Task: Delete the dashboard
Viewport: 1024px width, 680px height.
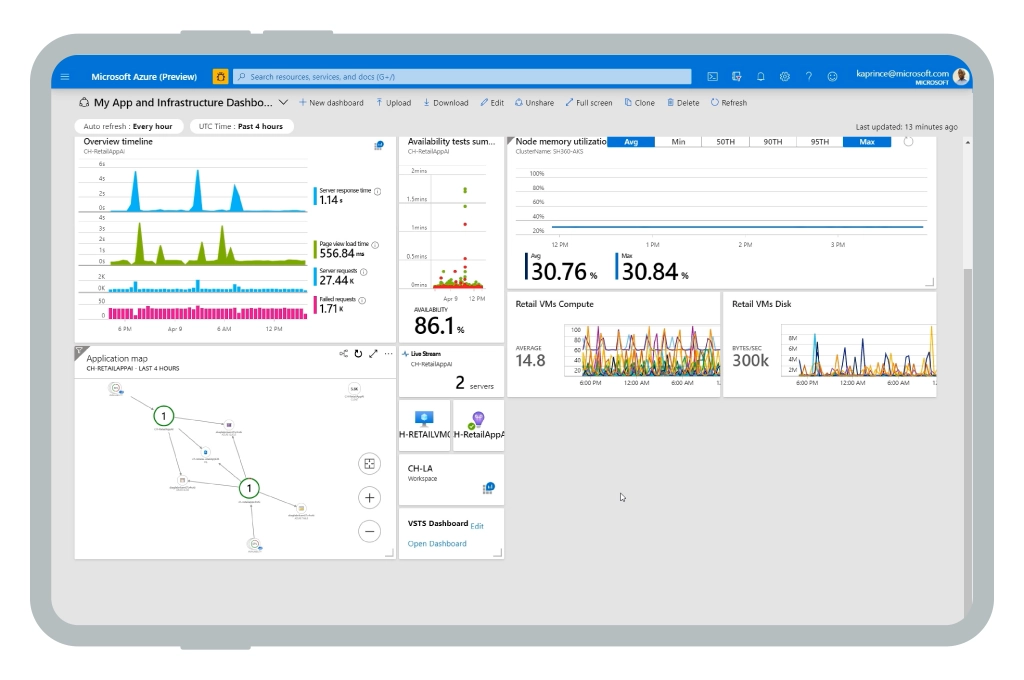Action: (682, 103)
